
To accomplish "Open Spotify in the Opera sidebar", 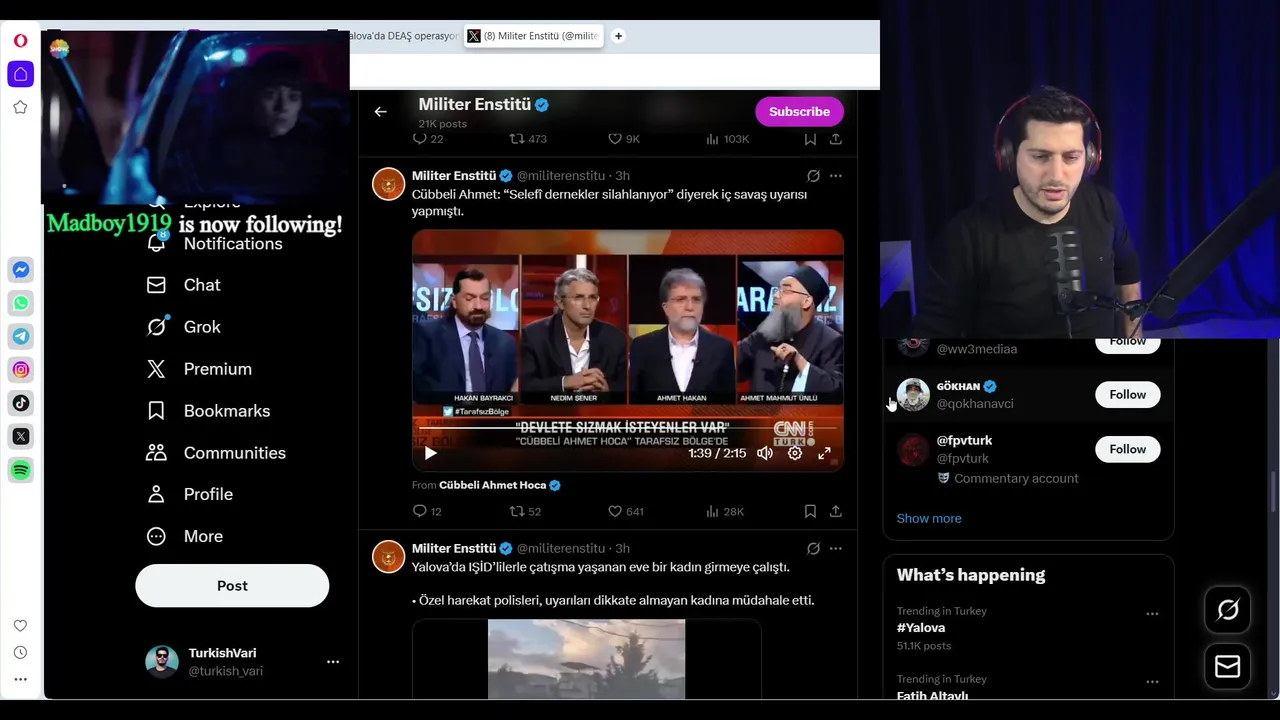I will click(21, 470).
